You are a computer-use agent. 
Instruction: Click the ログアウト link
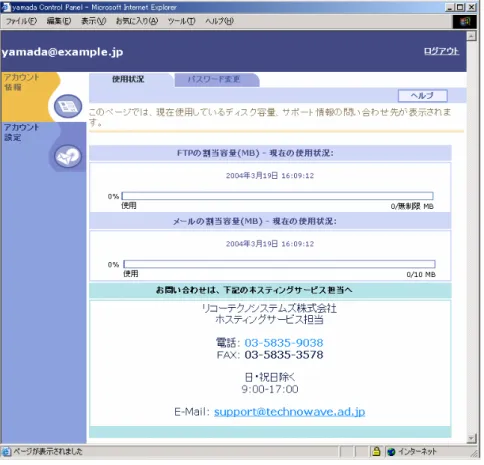click(441, 51)
